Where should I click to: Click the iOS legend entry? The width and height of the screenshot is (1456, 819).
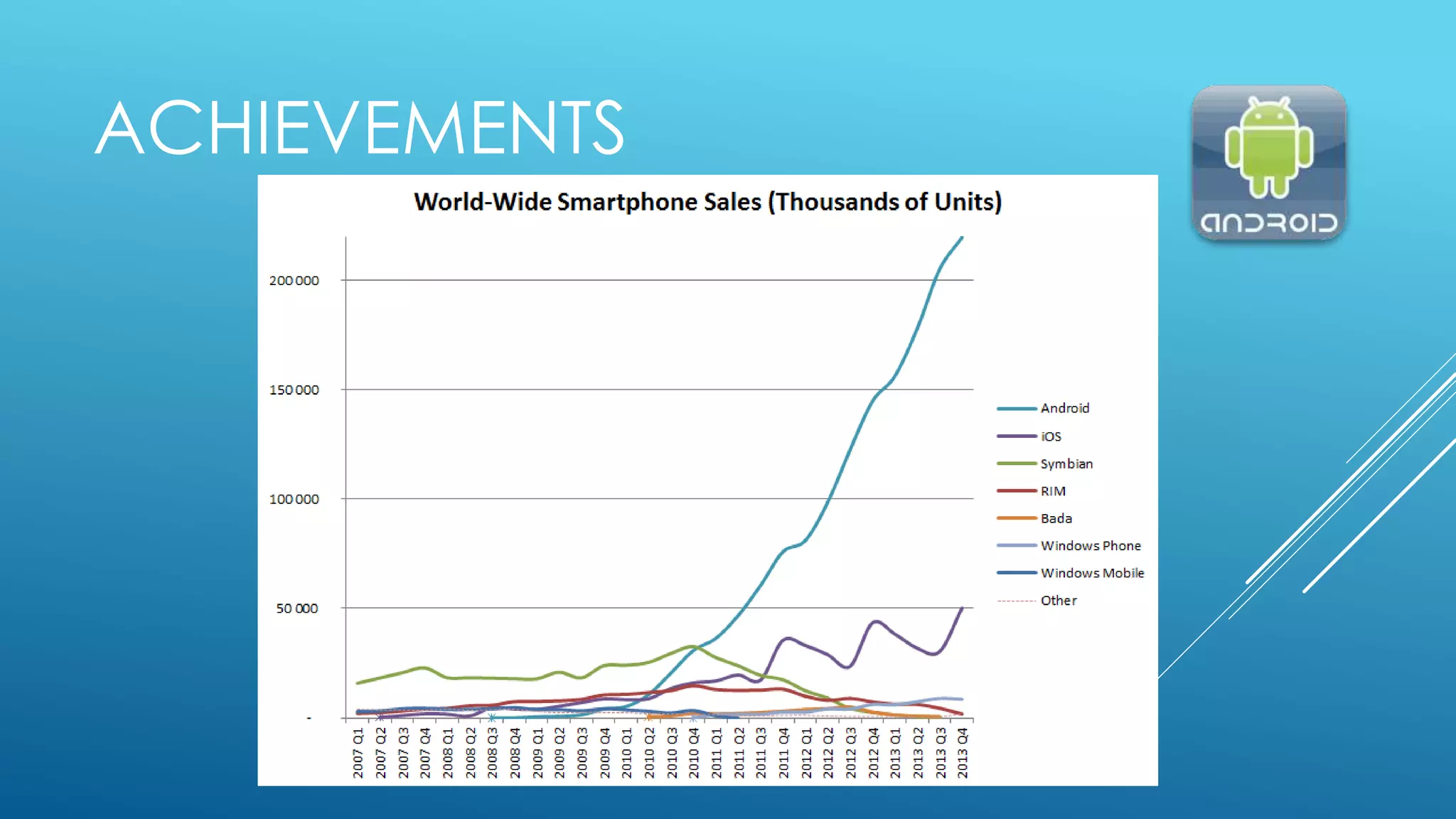click(1051, 437)
